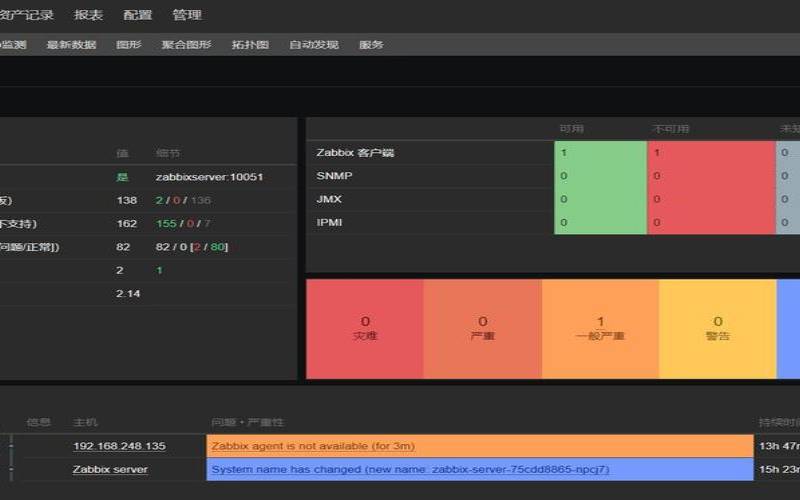The width and height of the screenshot is (800, 500).
Task: Go to 服务 submenu
Action: pyautogui.click(x=371, y=45)
